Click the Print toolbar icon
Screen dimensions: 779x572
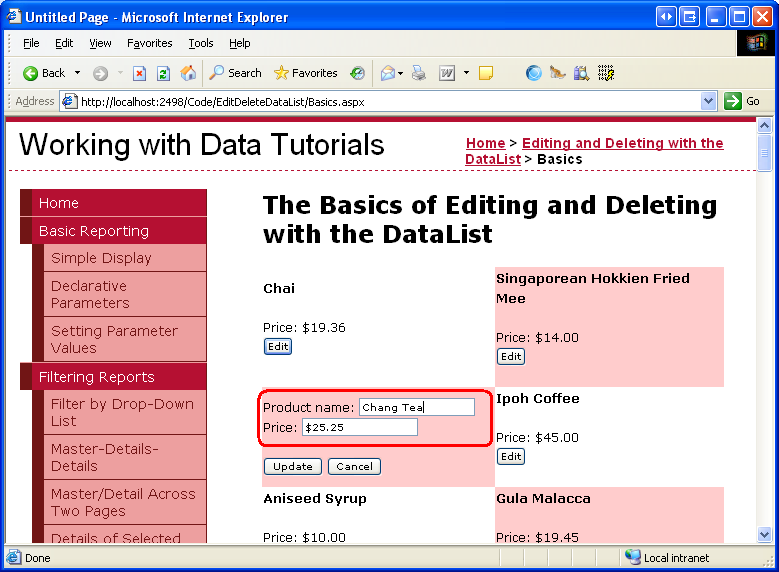[419, 73]
